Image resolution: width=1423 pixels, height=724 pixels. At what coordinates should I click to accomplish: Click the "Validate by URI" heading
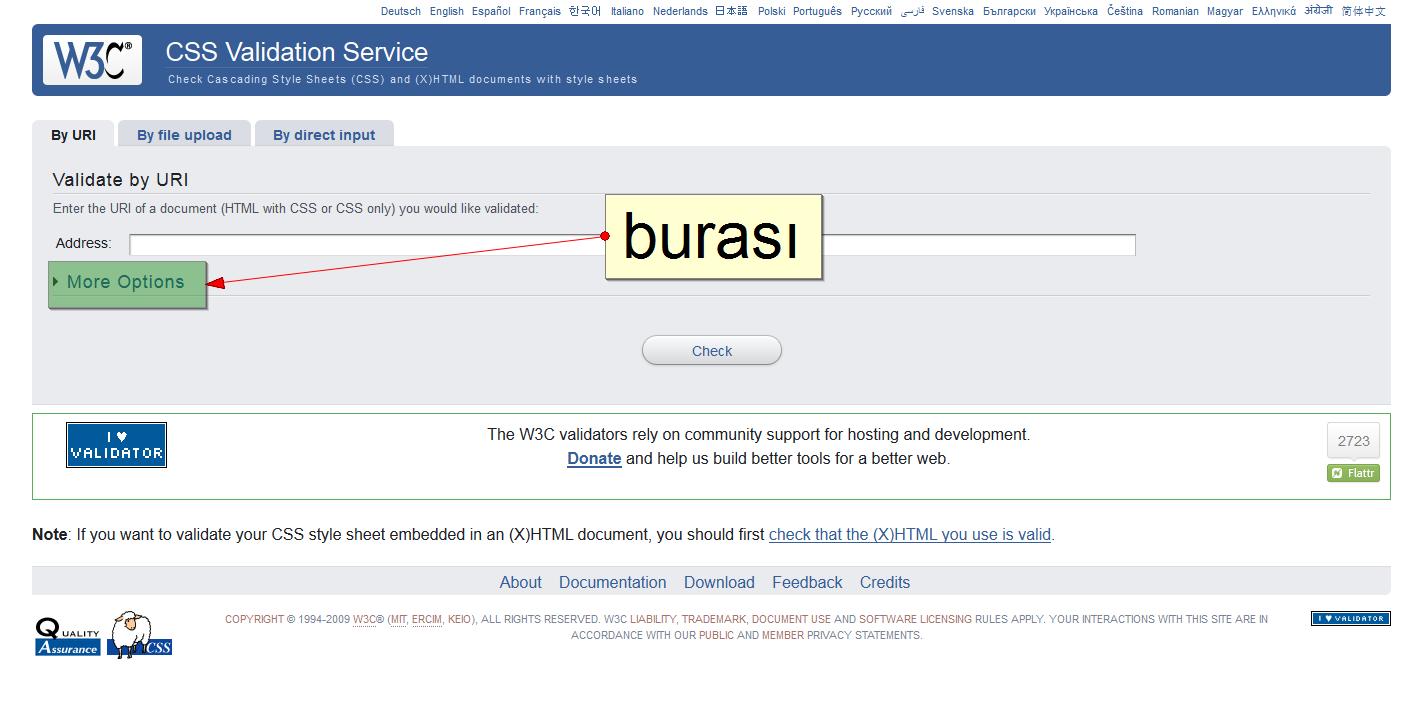pyautogui.click(x=120, y=180)
